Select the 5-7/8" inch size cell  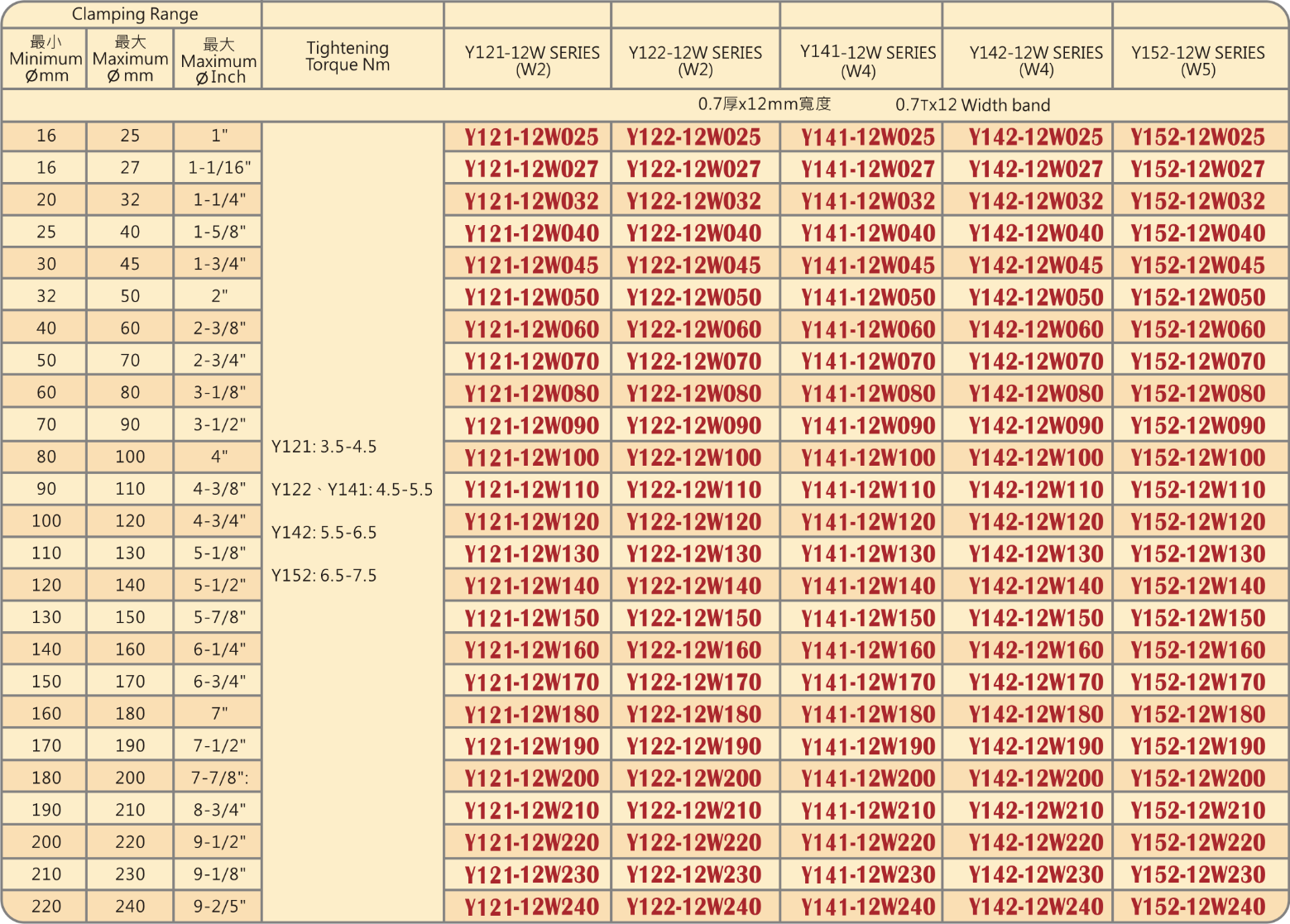click(x=219, y=617)
